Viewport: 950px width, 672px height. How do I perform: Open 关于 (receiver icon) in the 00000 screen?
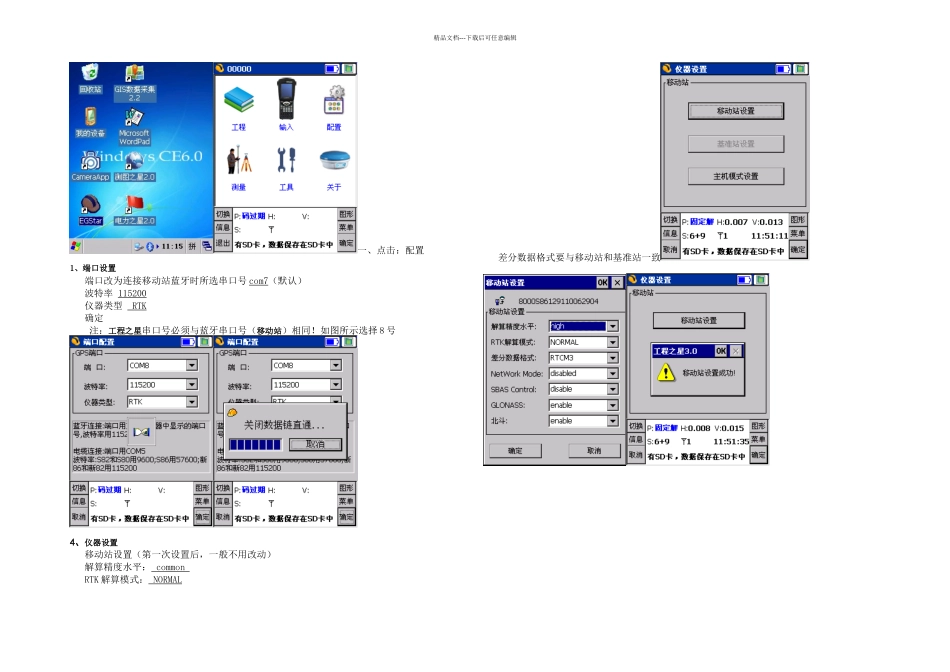[334, 170]
